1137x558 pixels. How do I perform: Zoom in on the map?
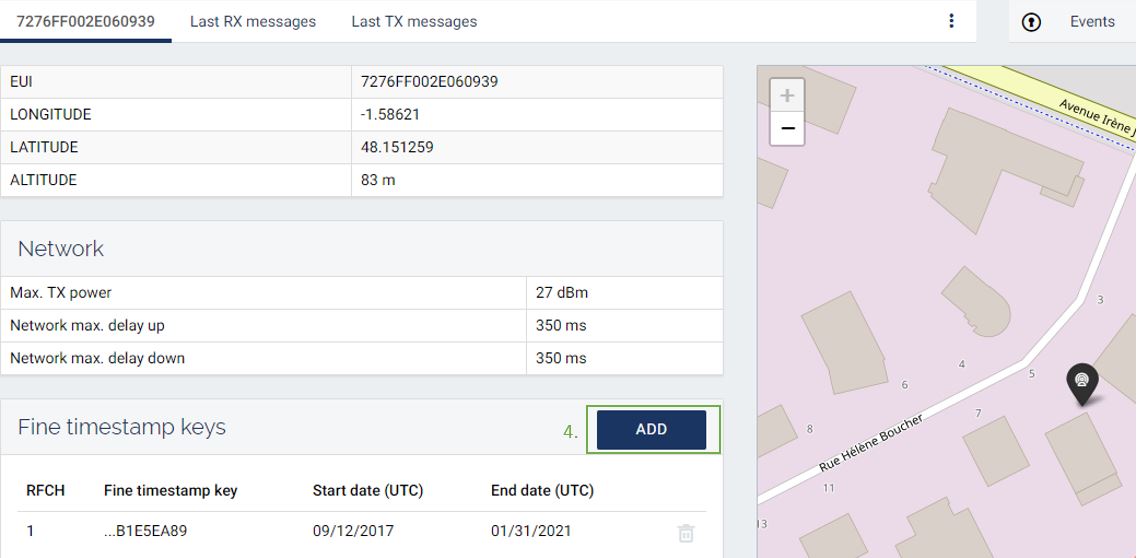[787, 96]
